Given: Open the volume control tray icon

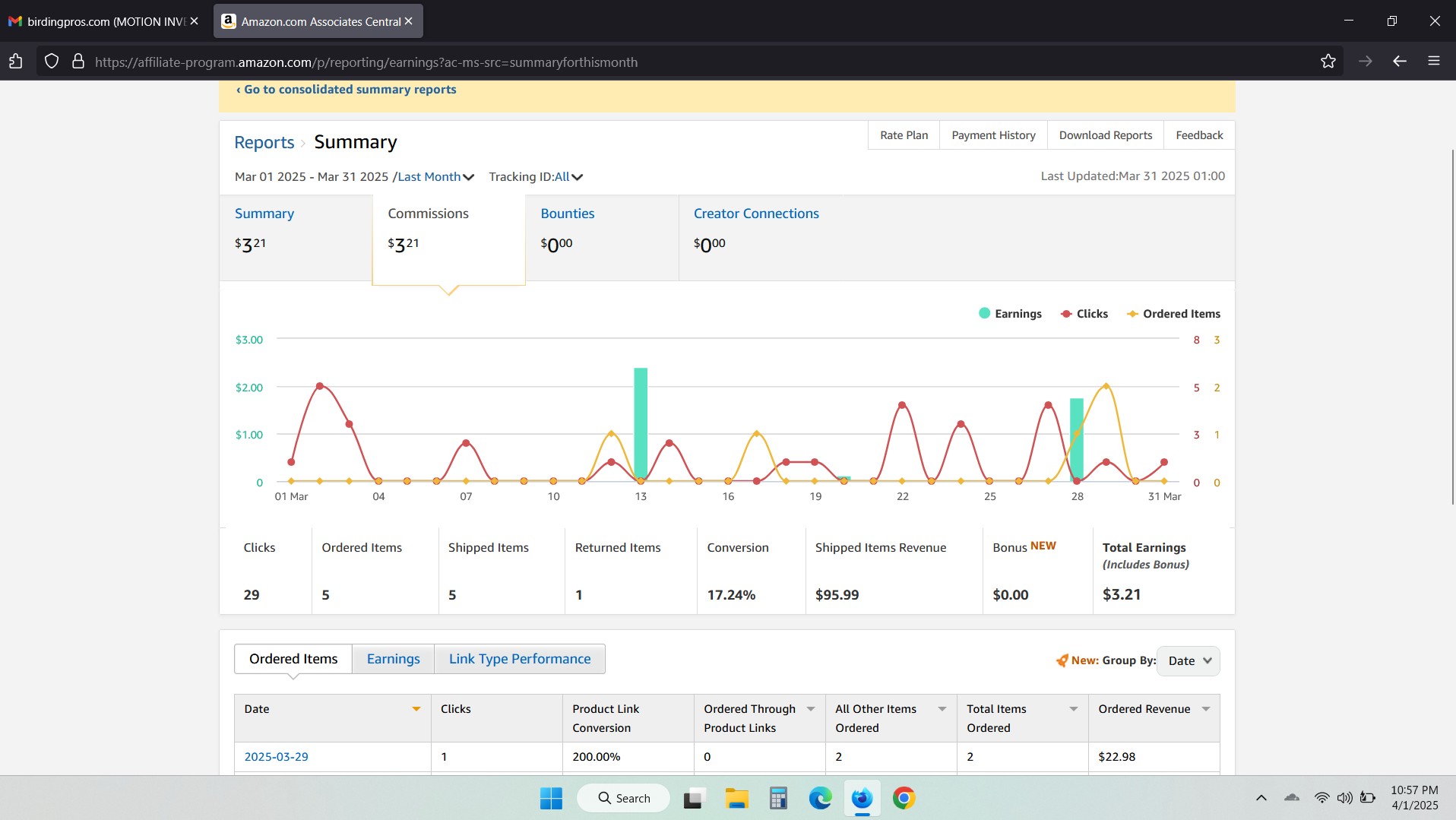Looking at the screenshot, I should (x=1345, y=798).
